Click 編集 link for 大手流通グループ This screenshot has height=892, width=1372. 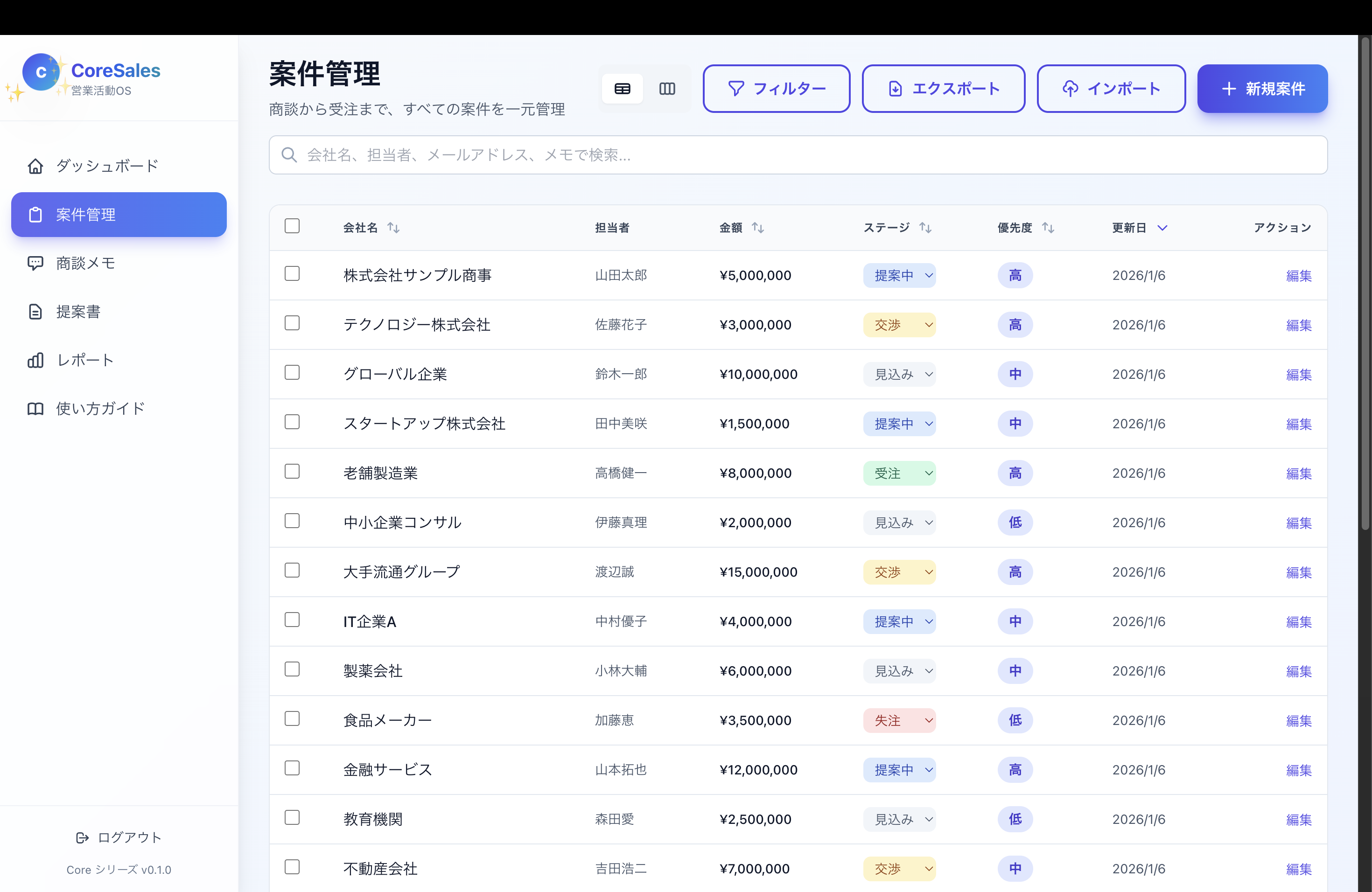[x=1298, y=572]
